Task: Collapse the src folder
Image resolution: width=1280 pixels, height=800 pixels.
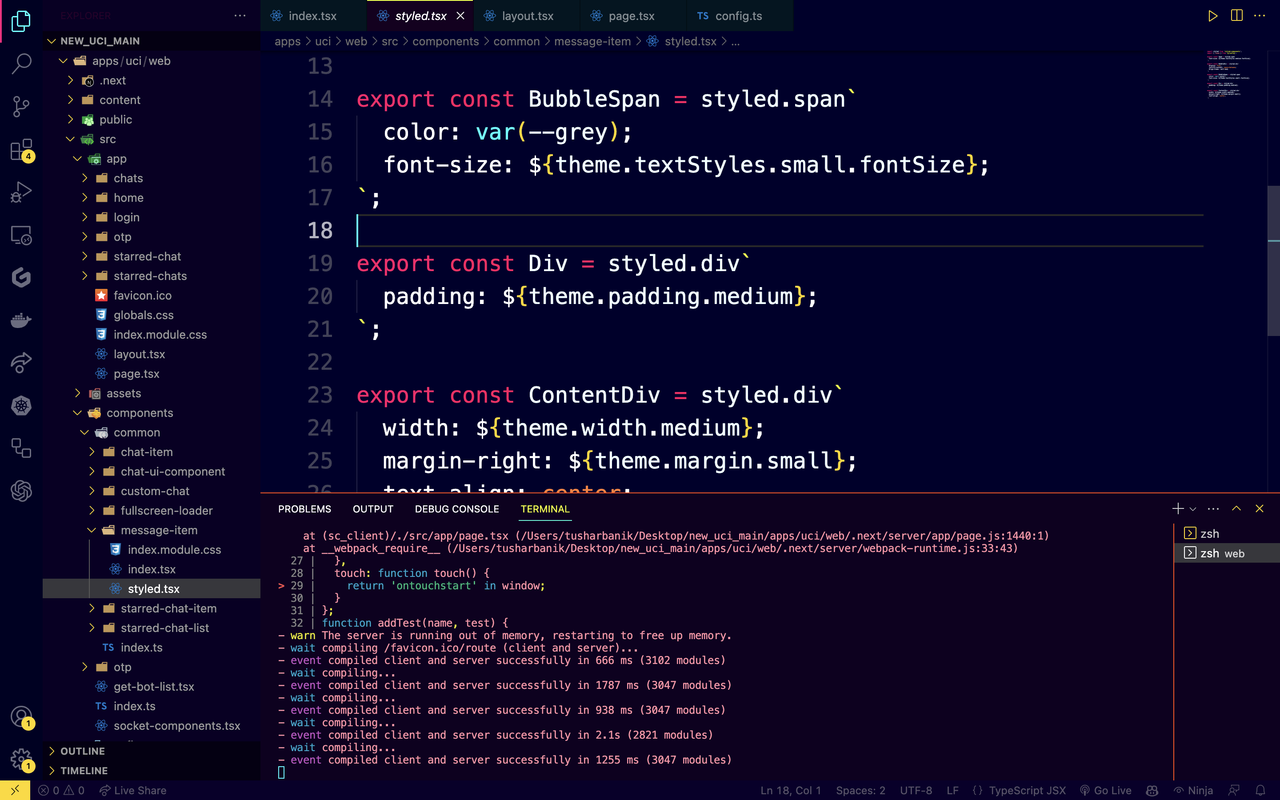Action: (152, 139)
